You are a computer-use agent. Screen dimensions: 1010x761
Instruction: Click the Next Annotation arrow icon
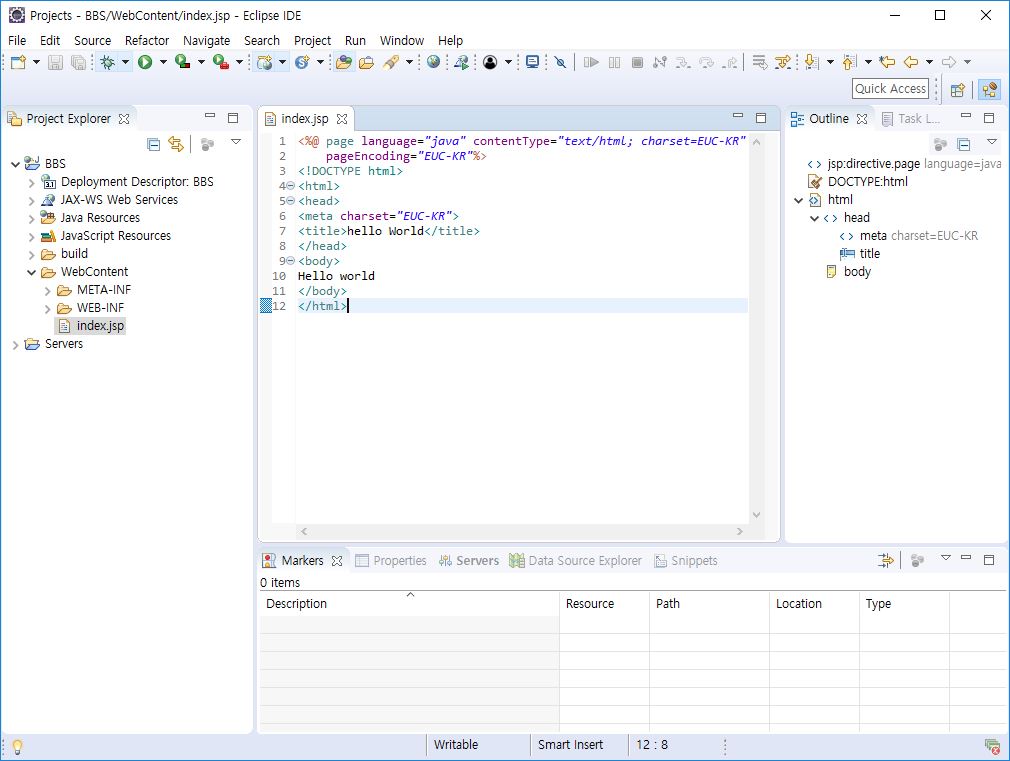click(812, 62)
